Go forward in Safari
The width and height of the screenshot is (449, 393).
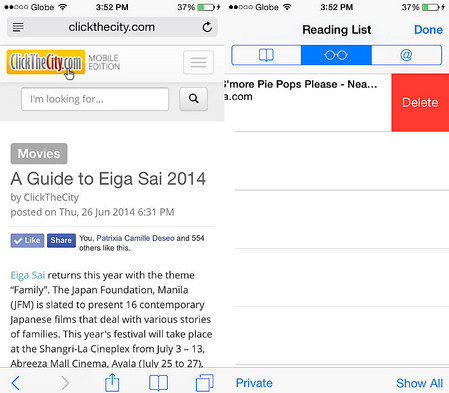[x=65, y=383]
